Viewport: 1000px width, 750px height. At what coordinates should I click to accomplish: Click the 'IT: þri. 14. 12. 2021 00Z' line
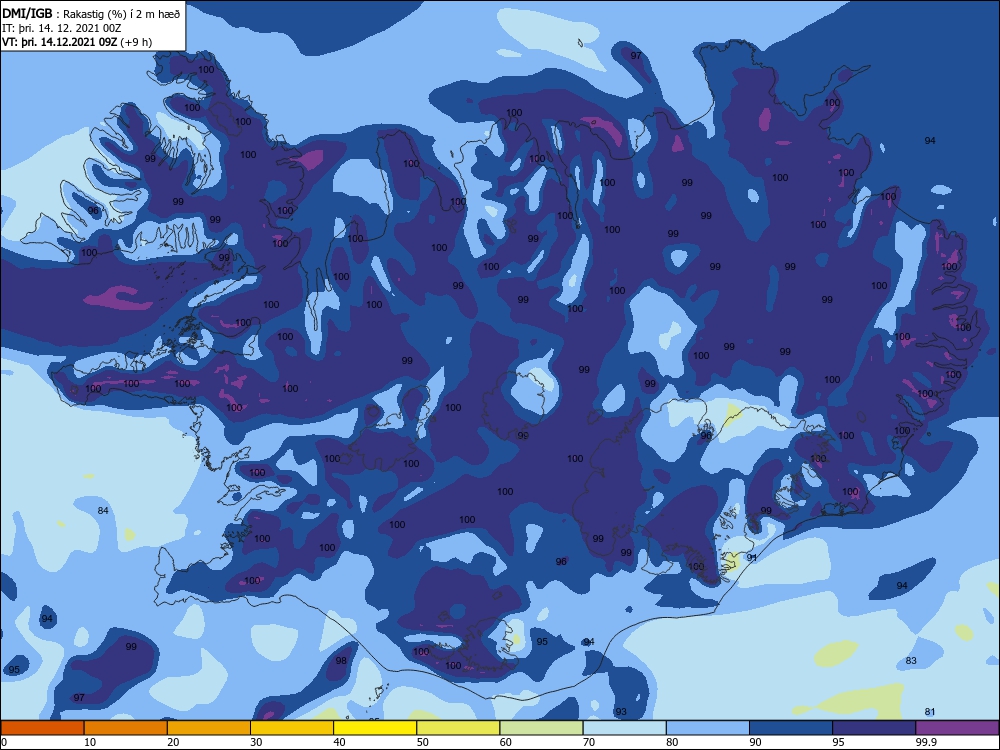(x=61, y=28)
